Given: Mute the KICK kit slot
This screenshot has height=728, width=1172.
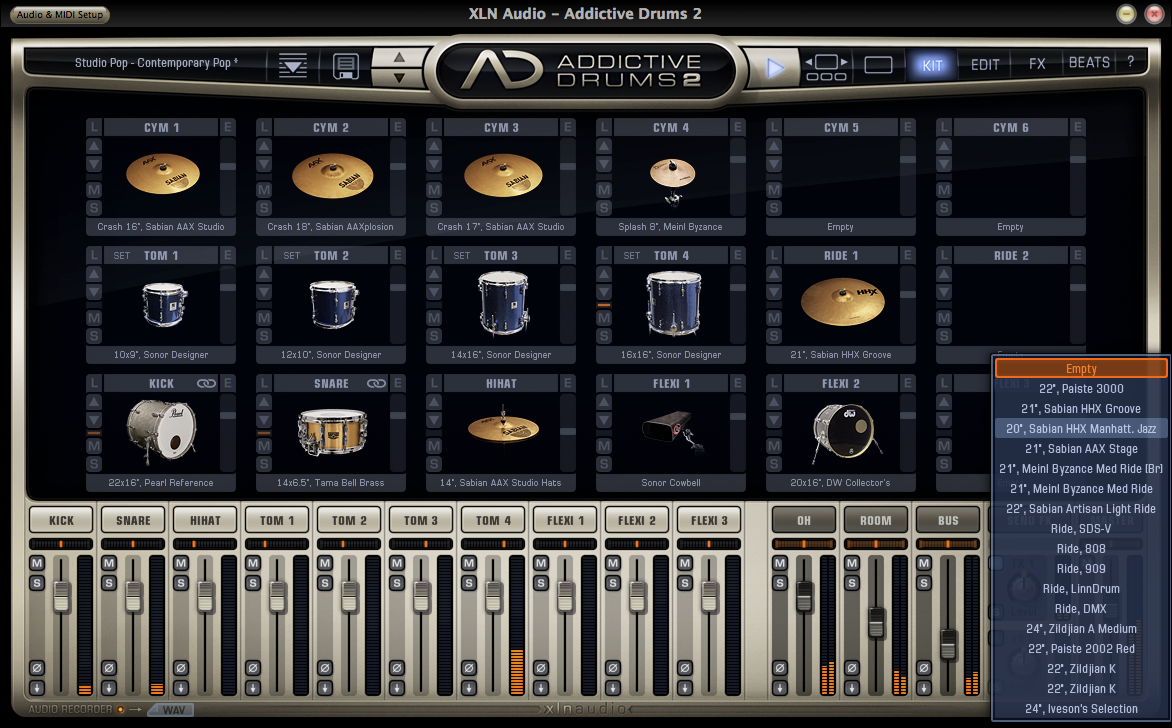Looking at the screenshot, I should (94, 446).
